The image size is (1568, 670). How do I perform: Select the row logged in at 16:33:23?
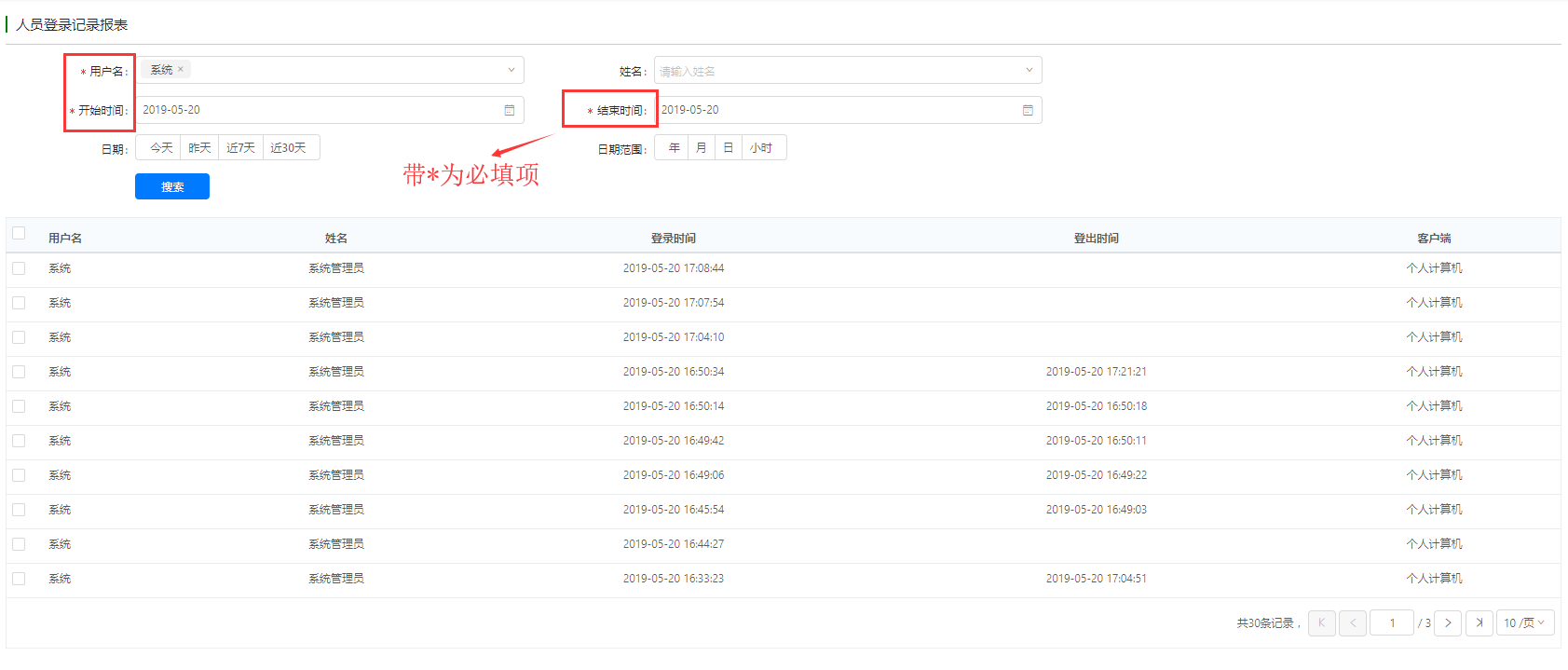click(x=19, y=579)
